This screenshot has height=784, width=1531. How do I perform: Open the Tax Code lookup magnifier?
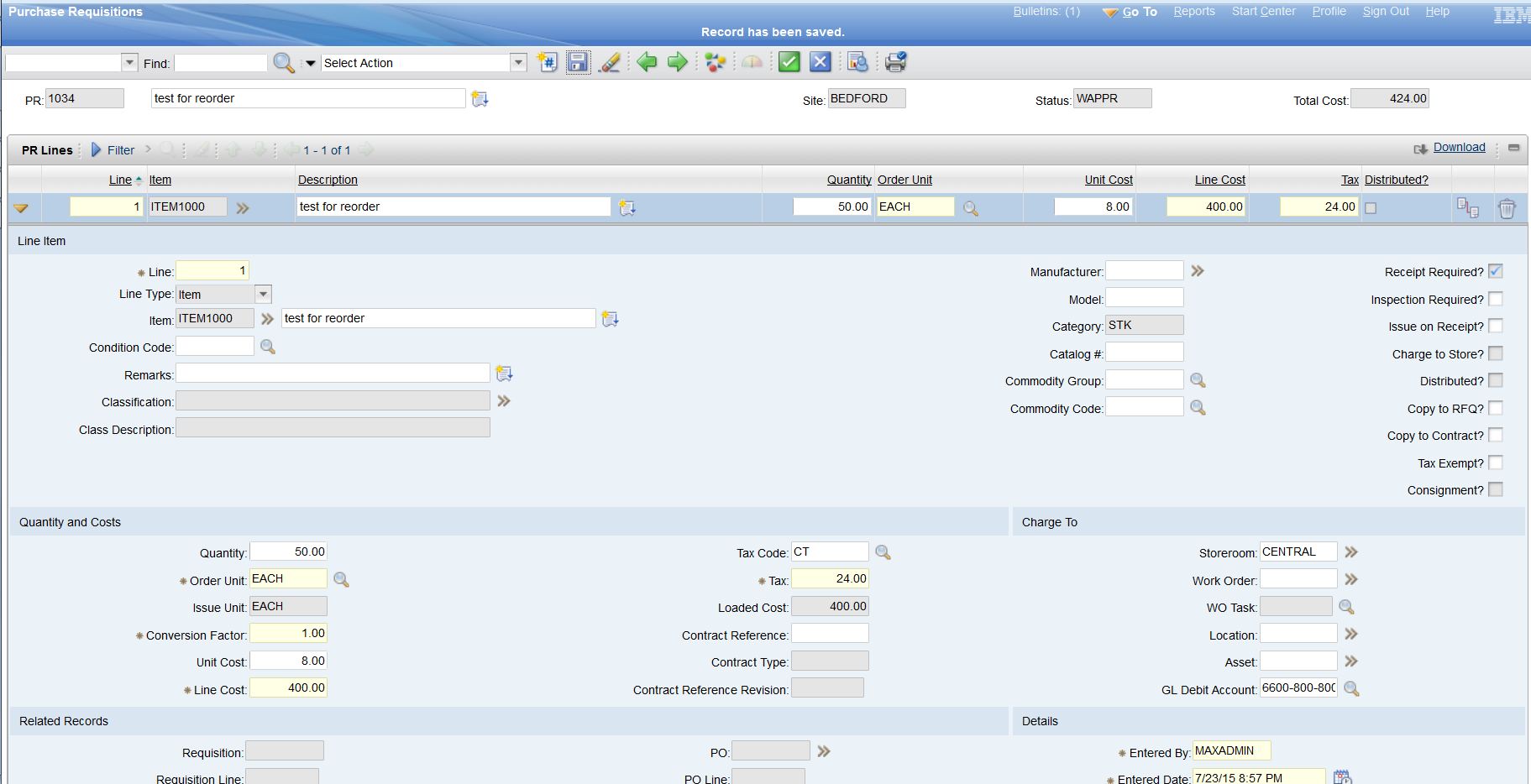tap(883, 552)
